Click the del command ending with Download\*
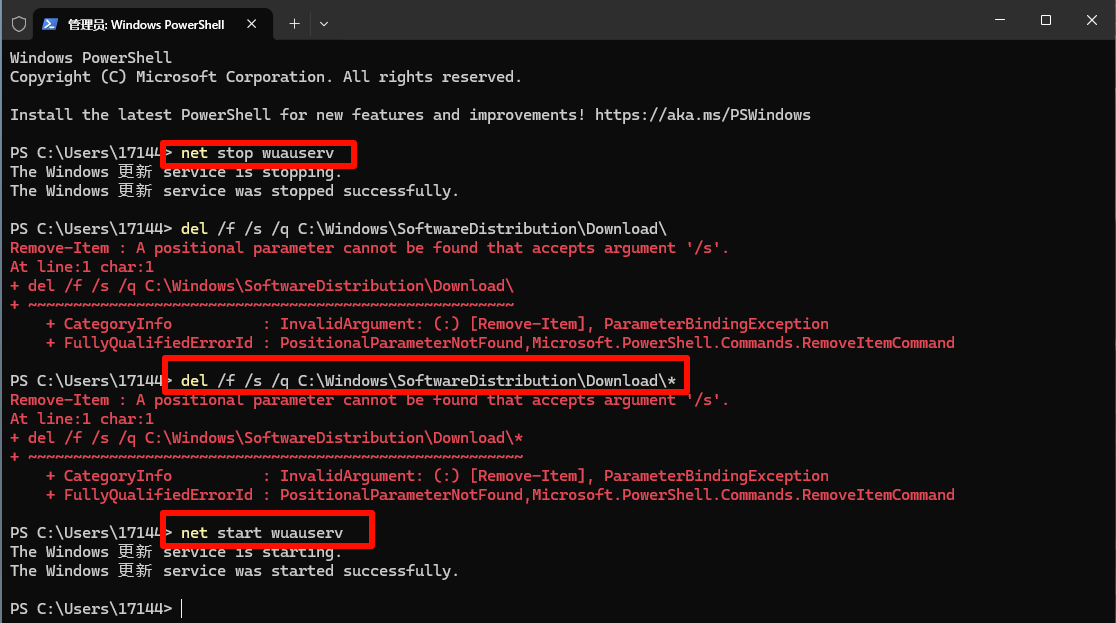 tap(428, 381)
